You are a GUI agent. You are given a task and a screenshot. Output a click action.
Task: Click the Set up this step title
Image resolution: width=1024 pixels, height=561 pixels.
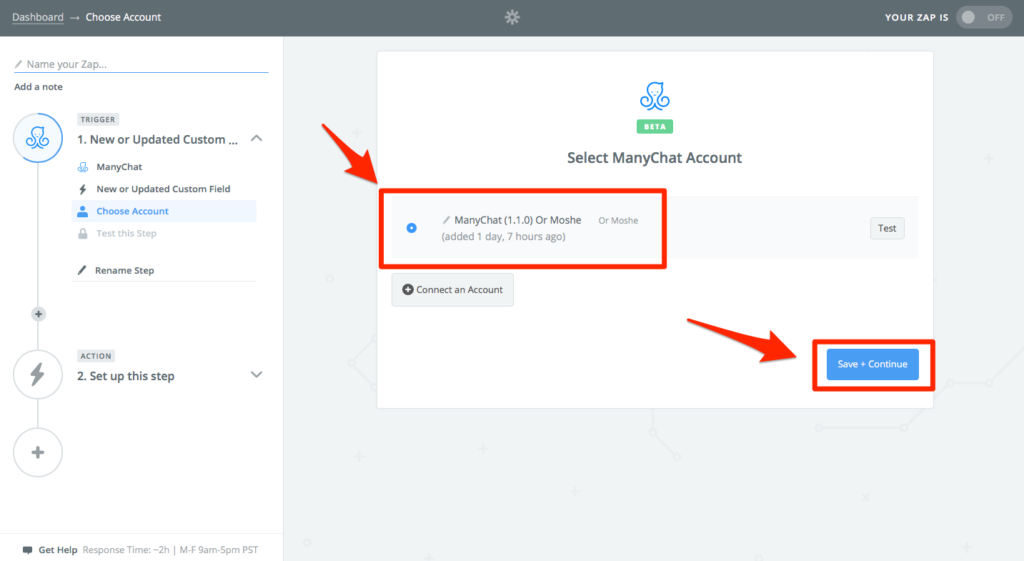tap(125, 376)
